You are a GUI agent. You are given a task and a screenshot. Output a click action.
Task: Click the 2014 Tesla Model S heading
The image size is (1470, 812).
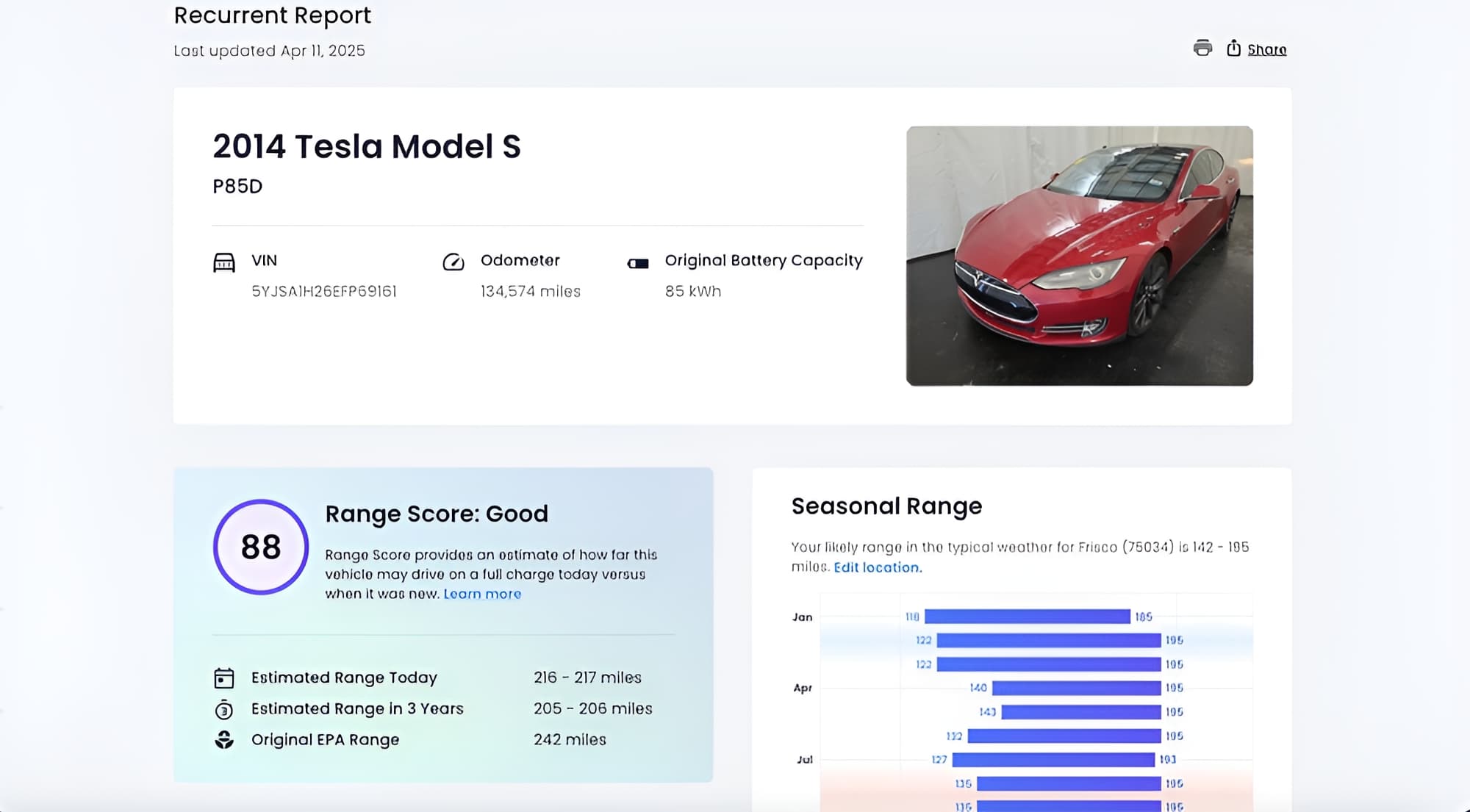367,146
